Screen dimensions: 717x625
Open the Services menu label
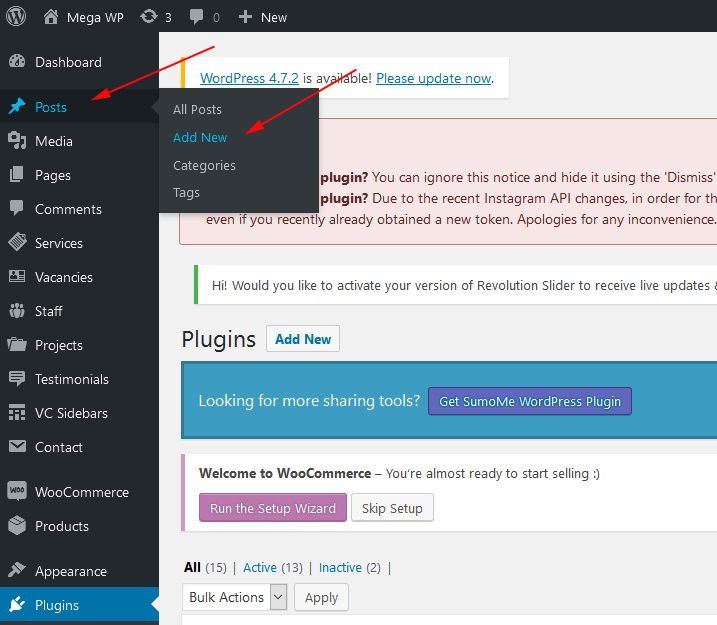tap(59, 243)
